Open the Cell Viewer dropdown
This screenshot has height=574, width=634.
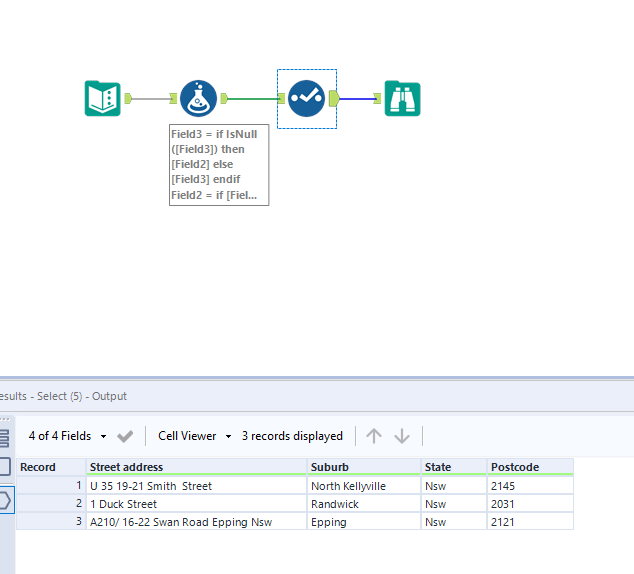click(x=194, y=436)
